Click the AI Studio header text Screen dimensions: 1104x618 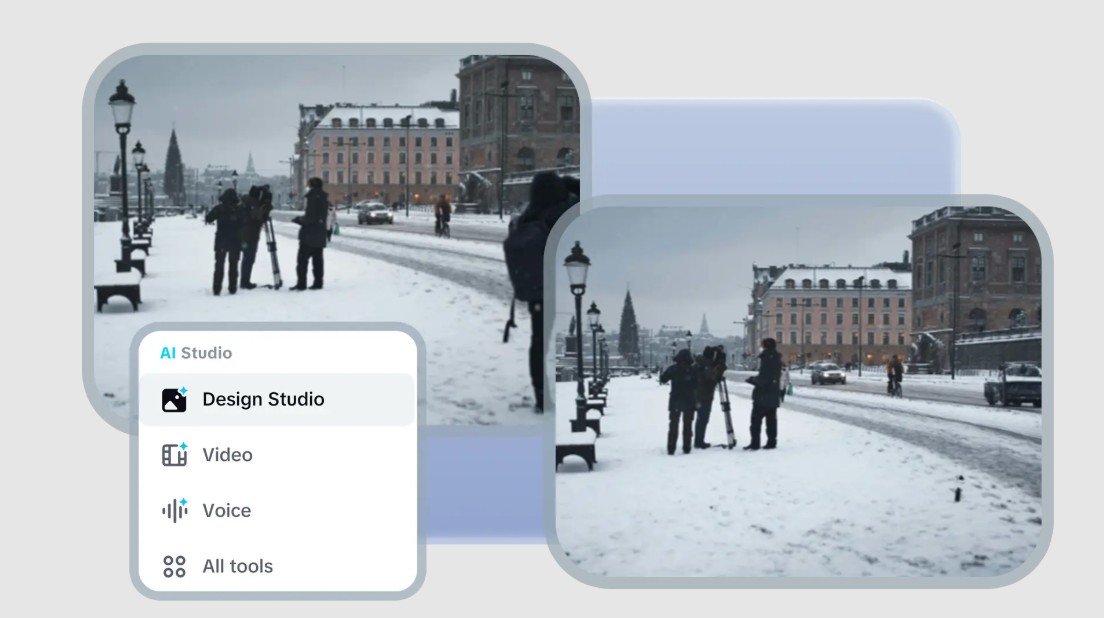tap(196, 353)
